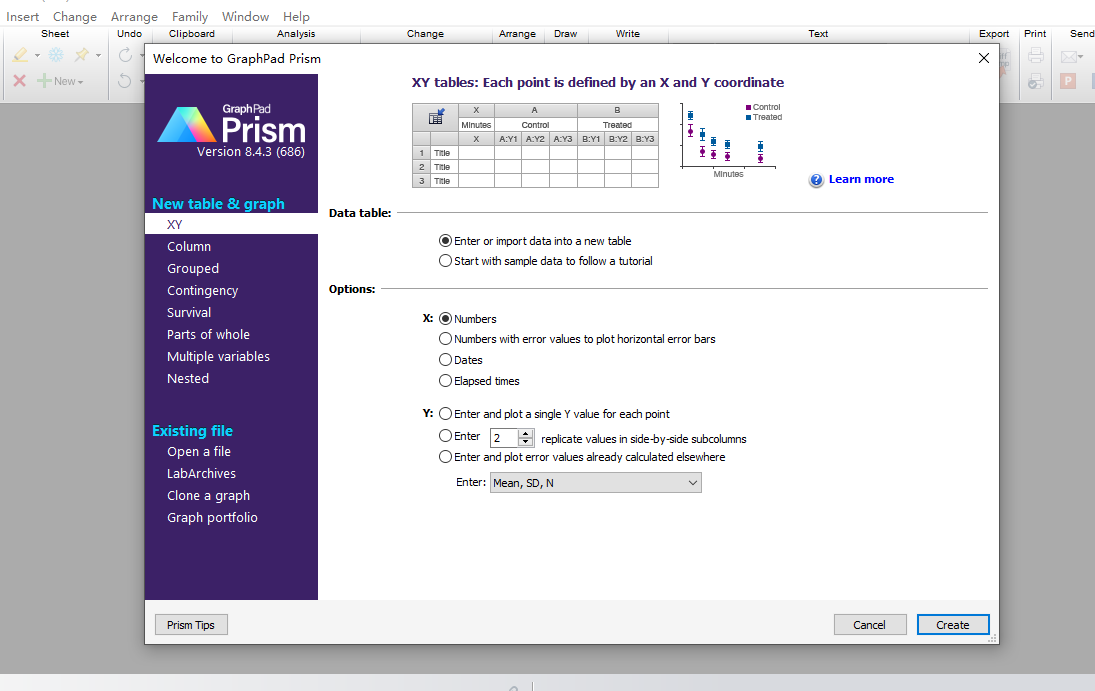Click the undo arrow in Undo group
This screenshot has height=691, width=1095.
(125, 81)
